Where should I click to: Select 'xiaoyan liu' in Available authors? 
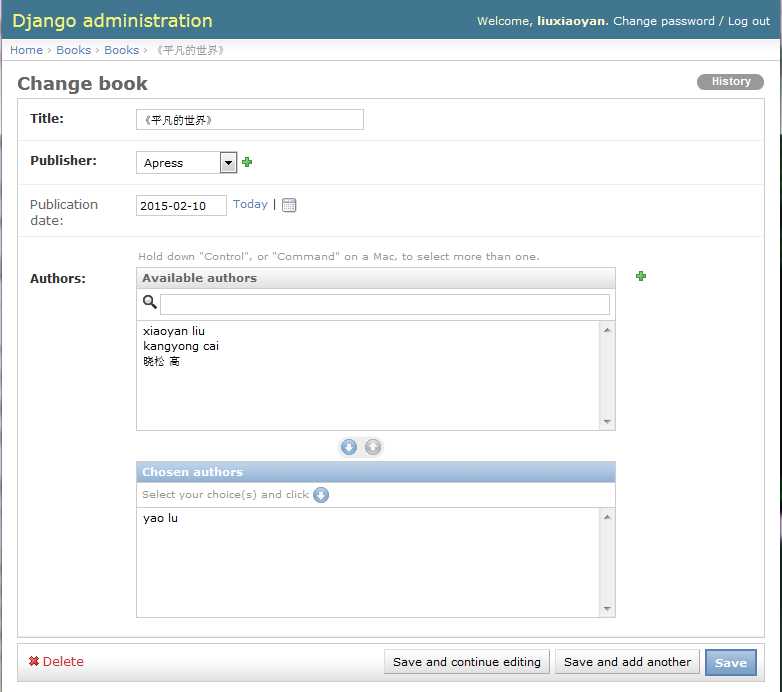tap(174, 331)
